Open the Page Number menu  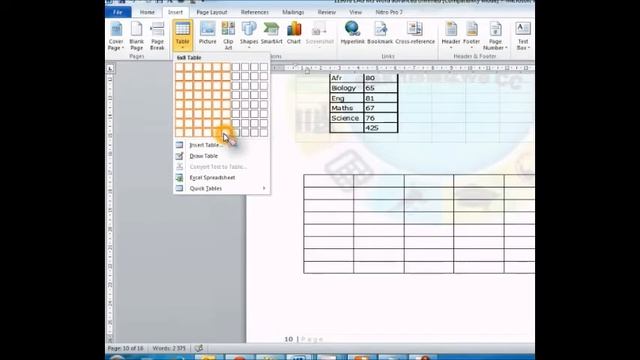point(495,36)
